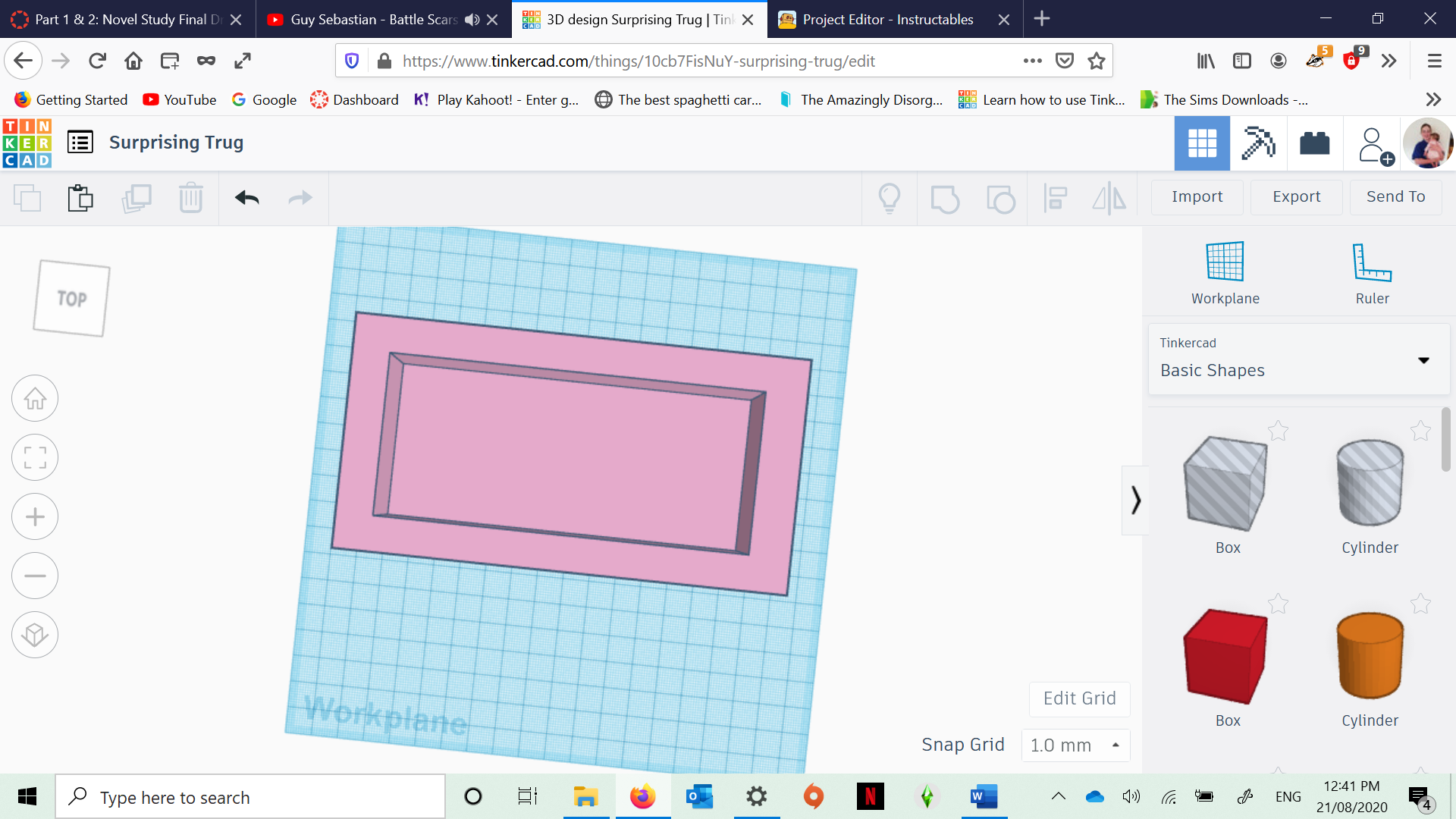
Task: Open the designs list icon beside title
Action: pyautogui.click(x=80, y=142)
